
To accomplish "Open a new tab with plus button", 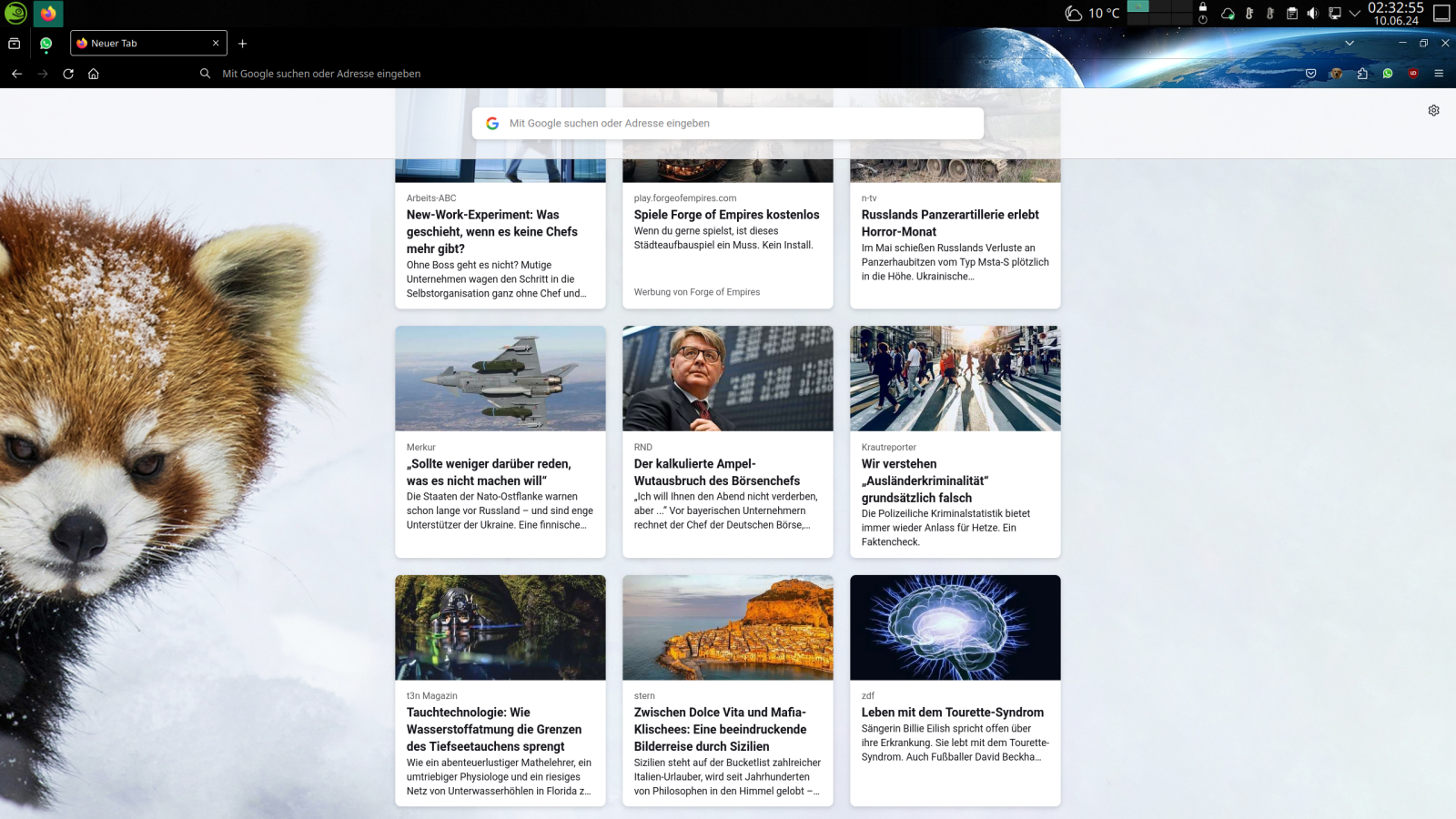I will (242, 44).
